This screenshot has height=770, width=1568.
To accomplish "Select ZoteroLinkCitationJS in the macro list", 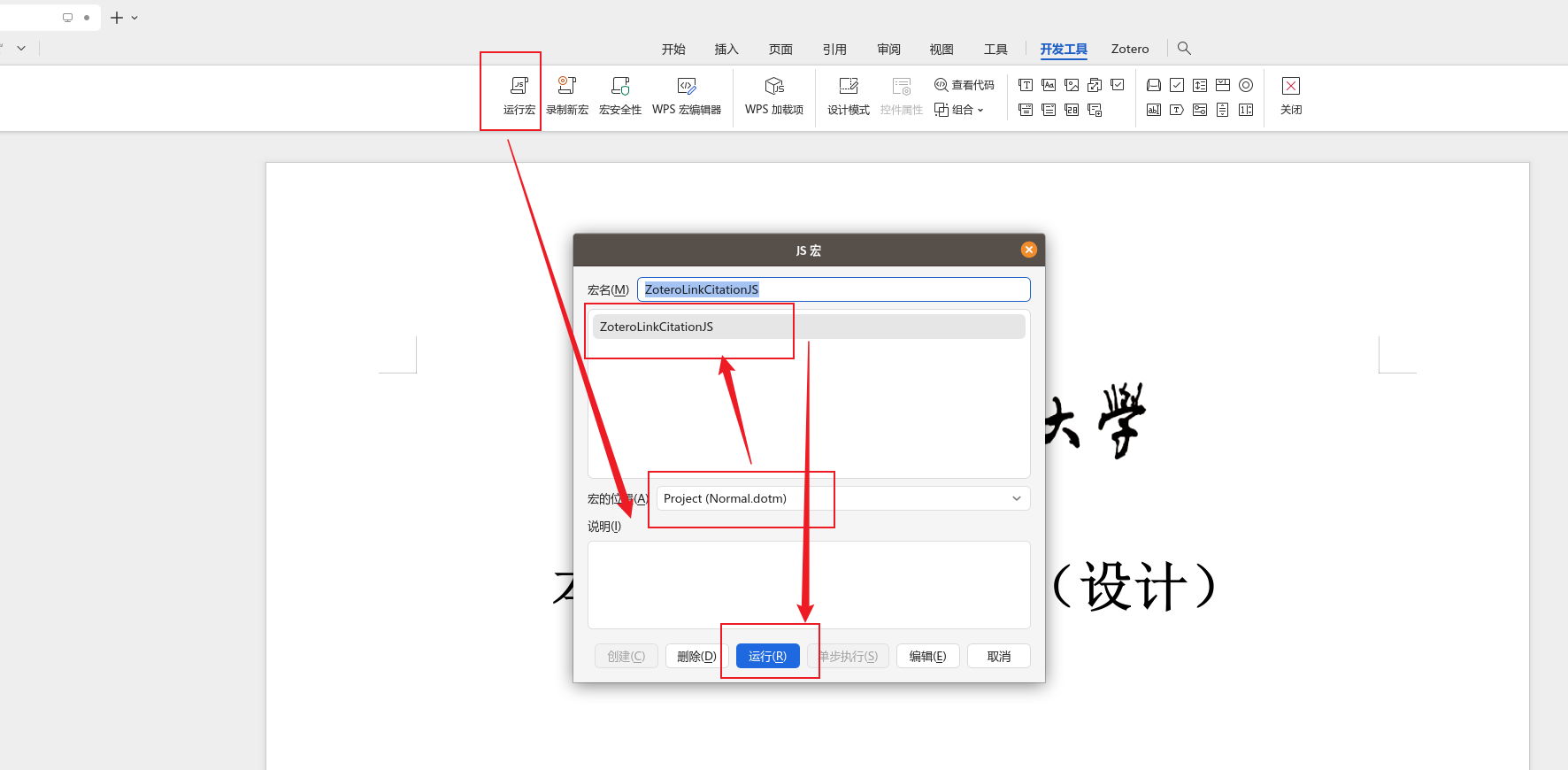I will [x=657, y=327].
